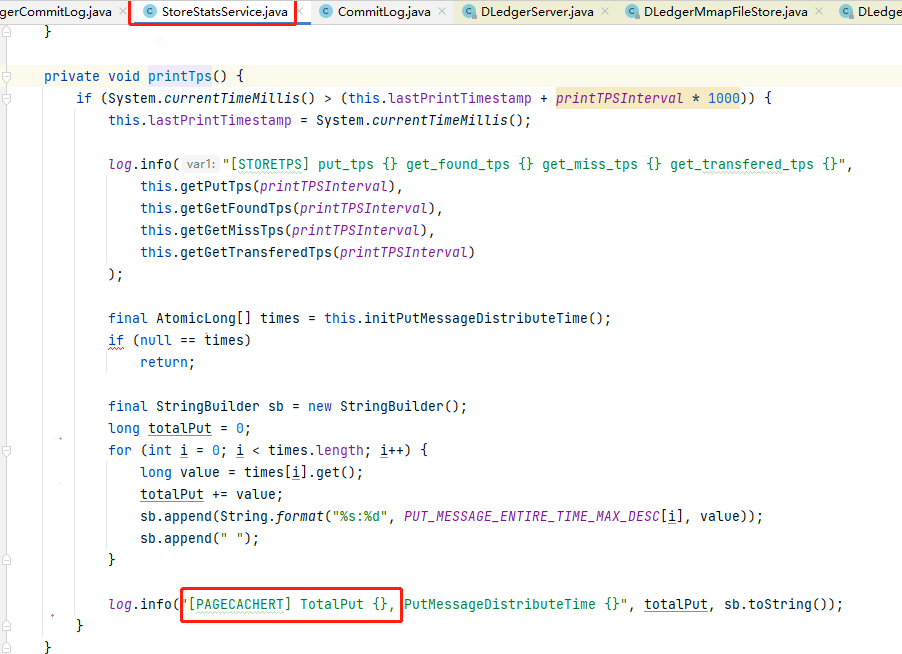
Task: Click the sb.append(" ") line
Action: pyautogui.click(x=200, y=538)
